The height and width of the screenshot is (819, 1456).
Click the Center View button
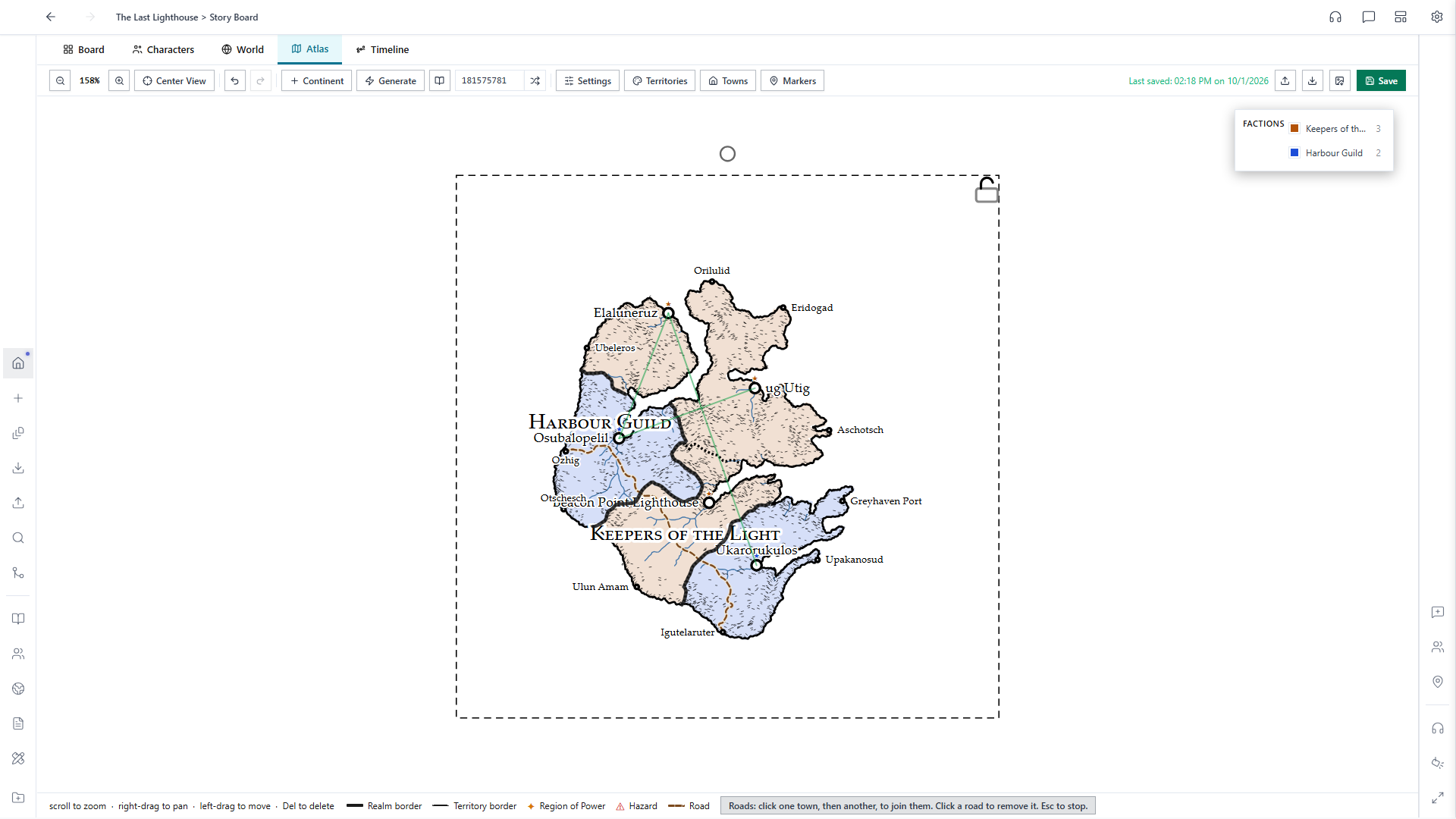point(174,81)
